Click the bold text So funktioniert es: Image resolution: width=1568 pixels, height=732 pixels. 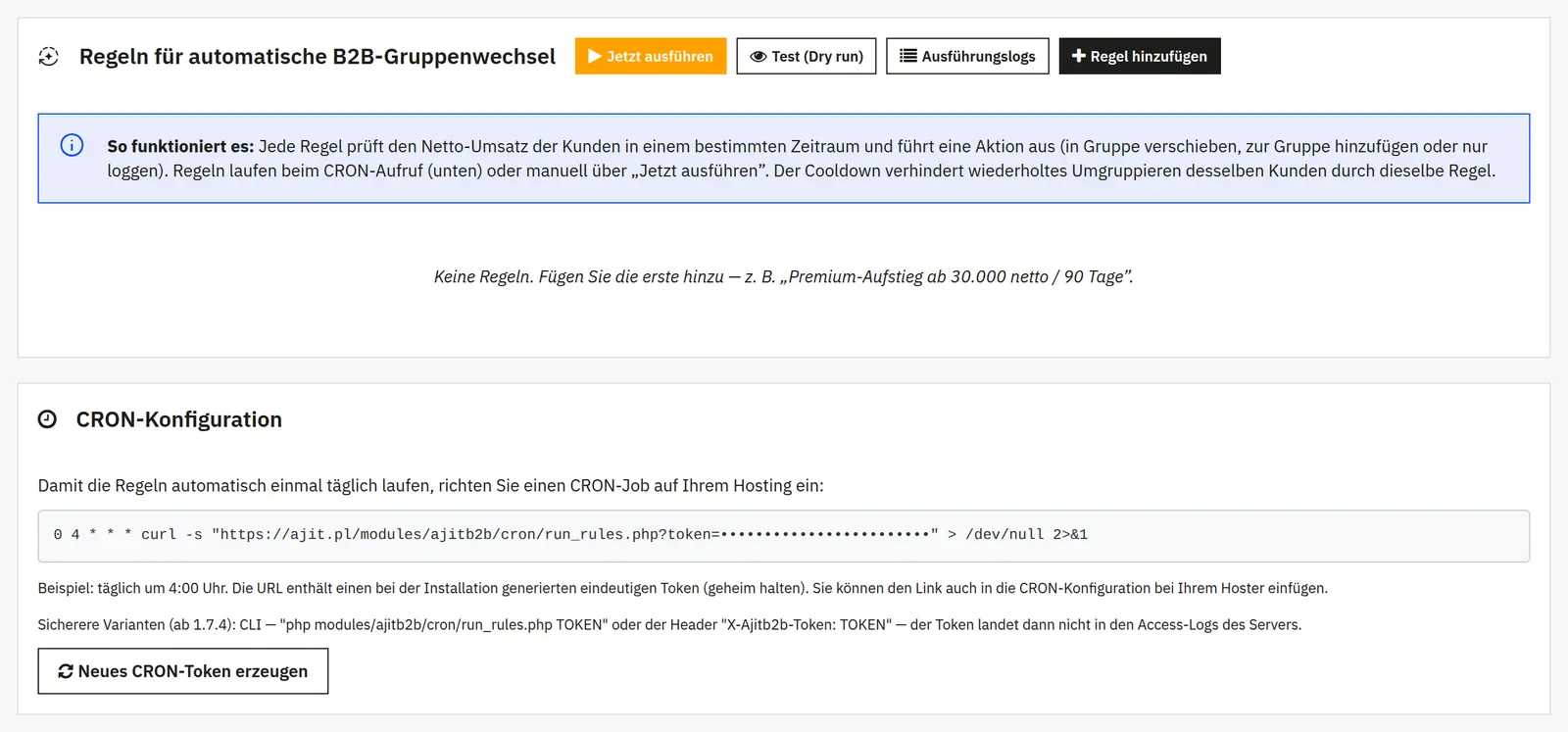click(x=180, y=146)
